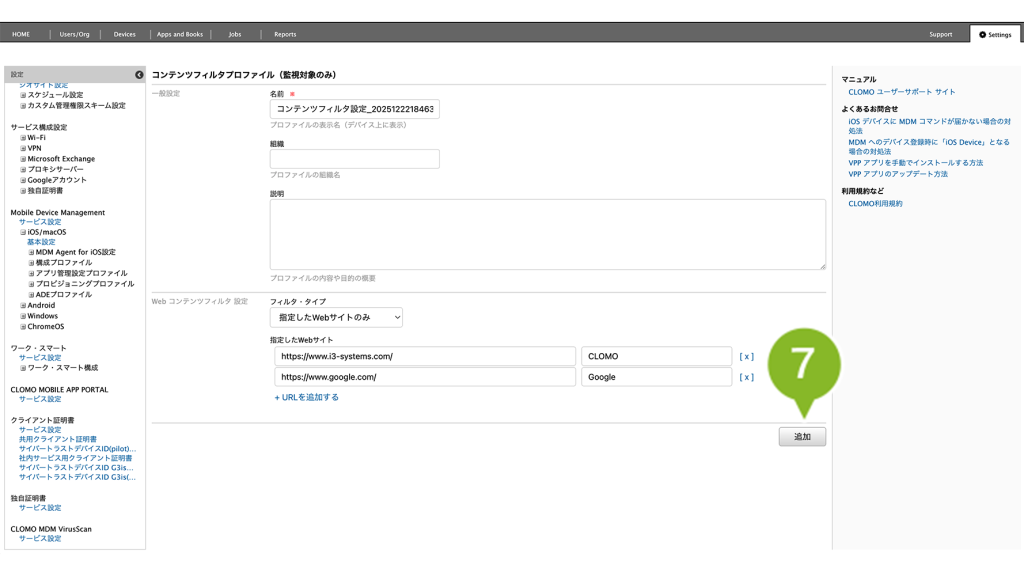
Task: Open the フィルタ・タイプ dropdown
Action: click(x=336, y=317)
